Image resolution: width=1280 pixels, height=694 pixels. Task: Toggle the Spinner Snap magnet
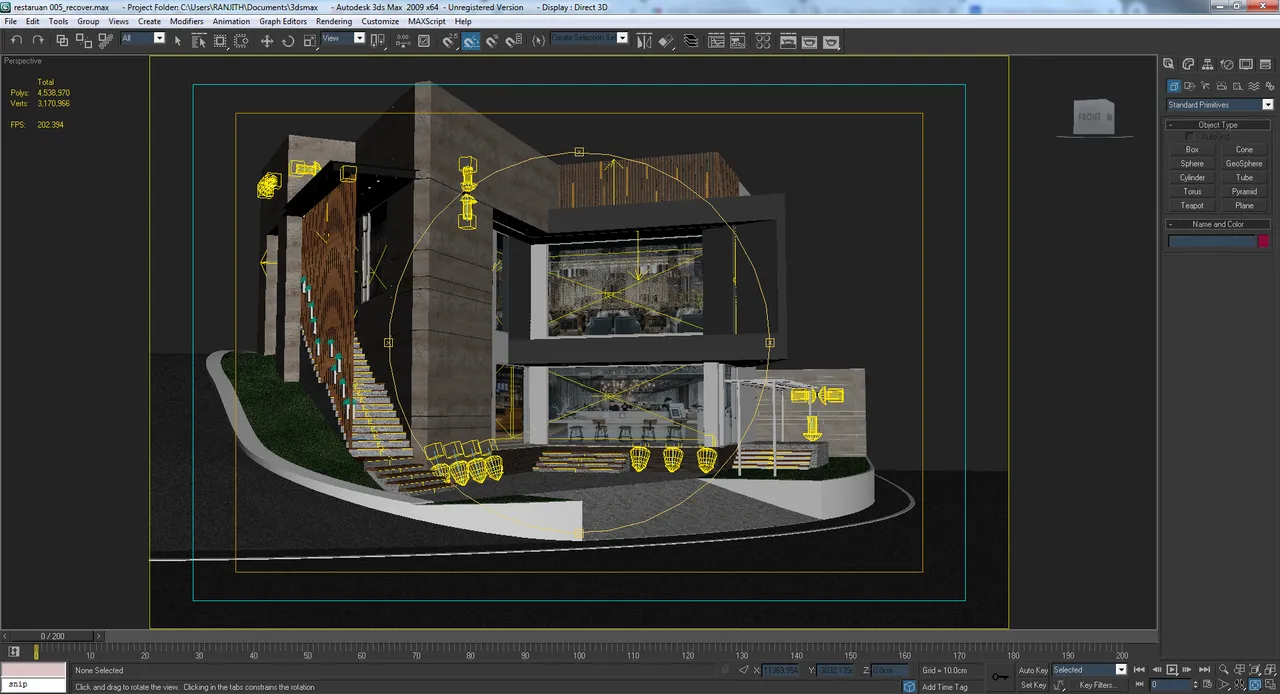coord(514,40)
